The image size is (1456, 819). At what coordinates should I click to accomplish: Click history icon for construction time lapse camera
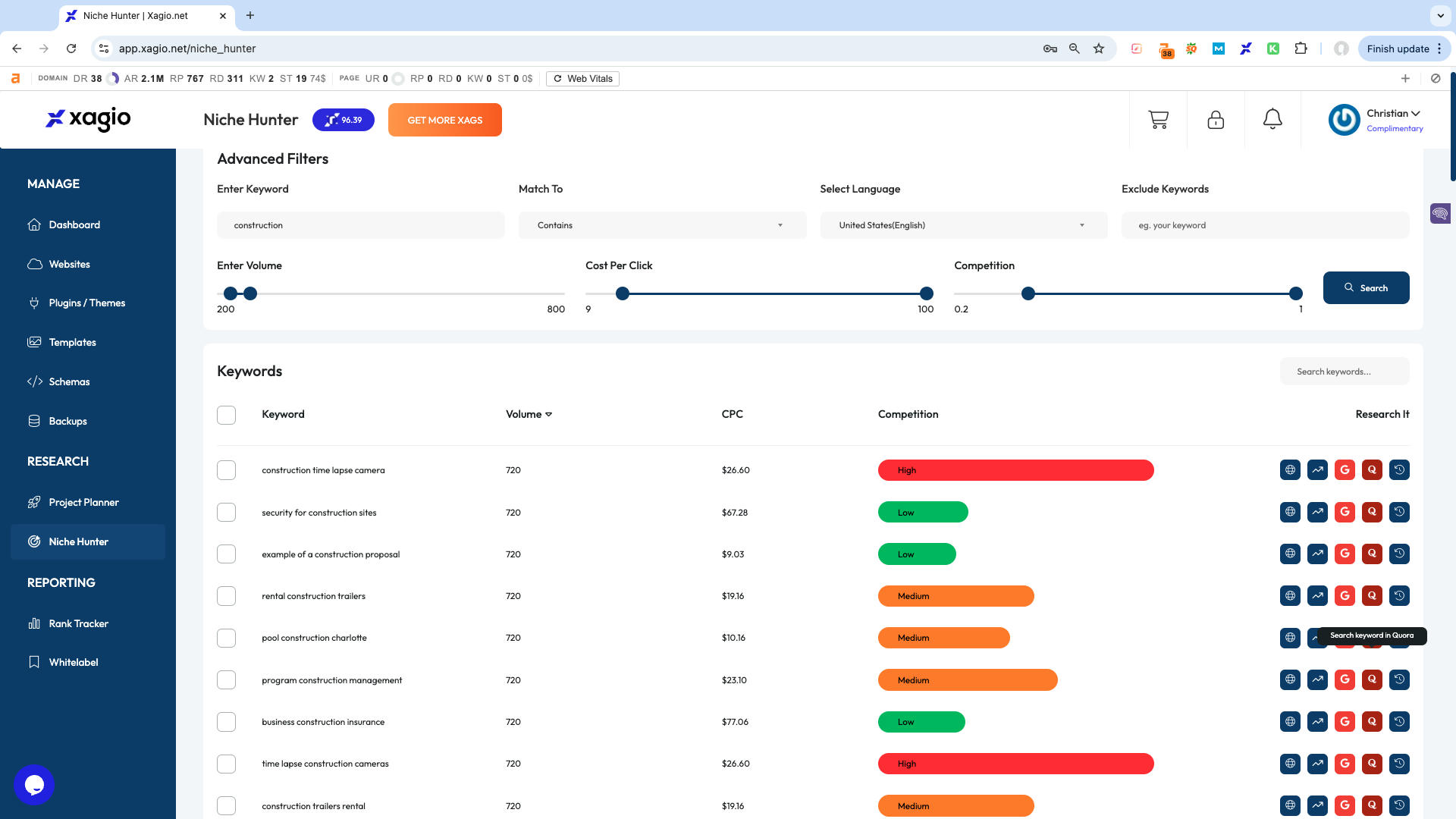(1399, 470)
